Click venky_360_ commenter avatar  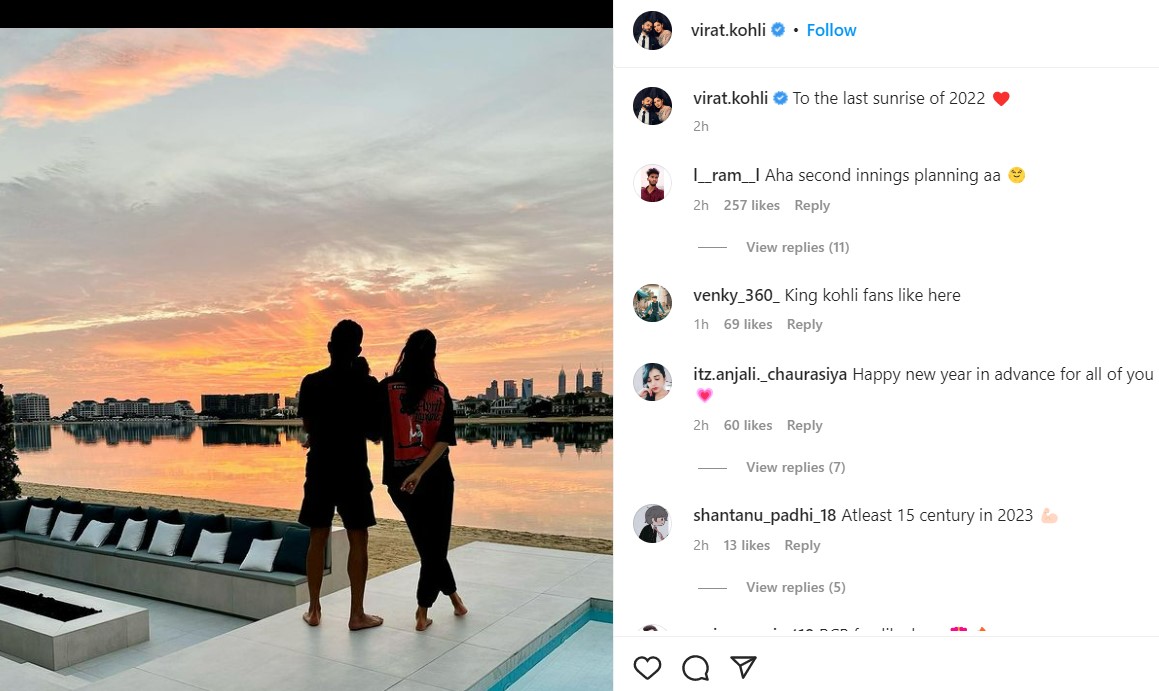point(652,303)
